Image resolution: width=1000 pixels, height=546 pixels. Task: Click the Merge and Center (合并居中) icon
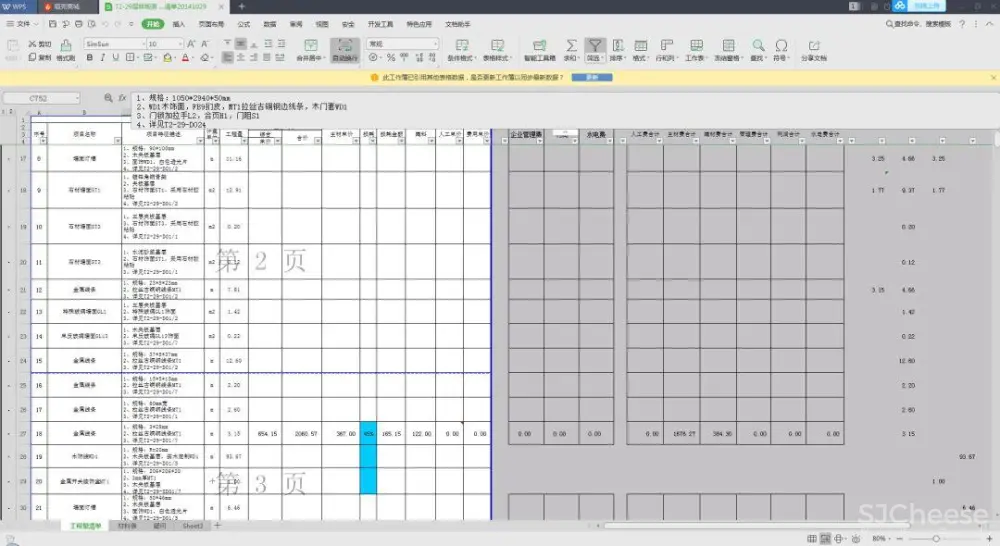coord(310,47)
